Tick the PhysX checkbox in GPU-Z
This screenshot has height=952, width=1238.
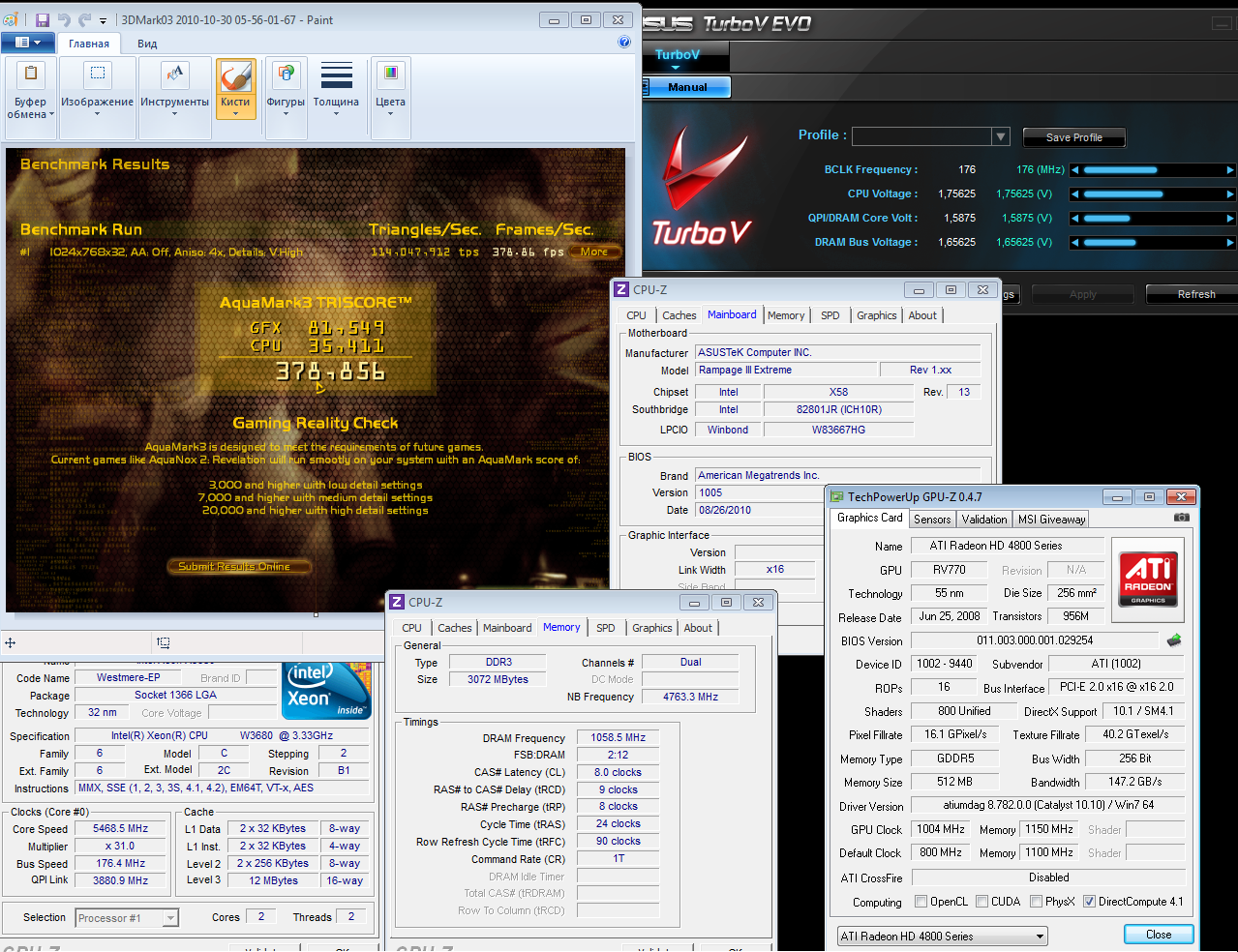click(1037, 902)
